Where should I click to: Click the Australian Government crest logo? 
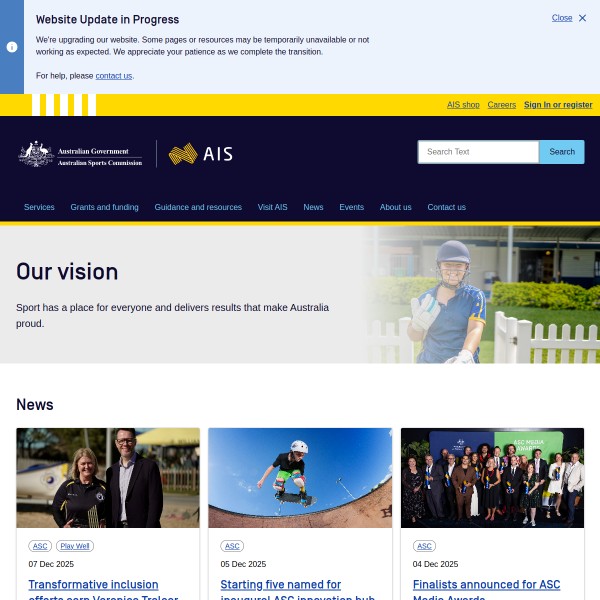(37, 153)
